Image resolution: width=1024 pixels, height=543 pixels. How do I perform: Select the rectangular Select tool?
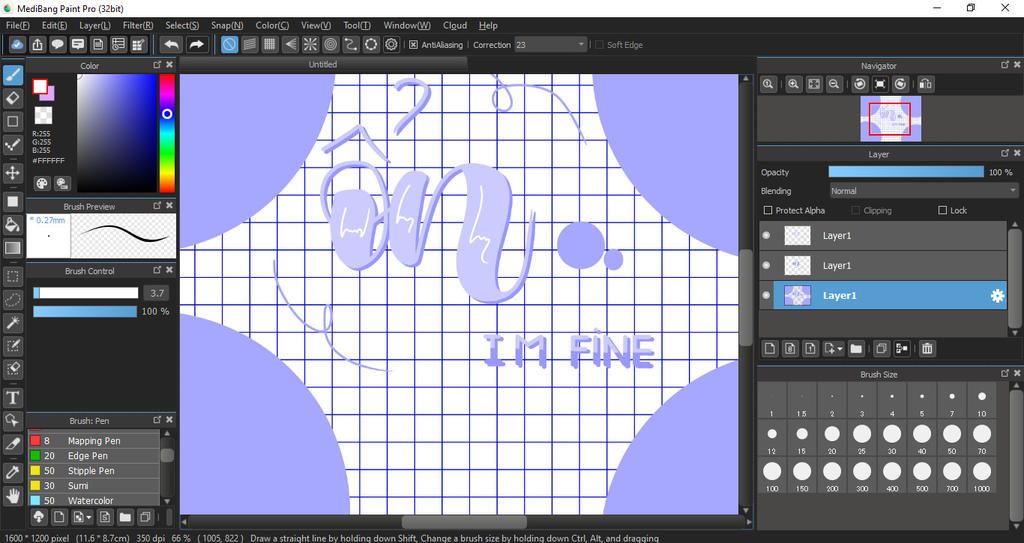[x=12, y=276]
